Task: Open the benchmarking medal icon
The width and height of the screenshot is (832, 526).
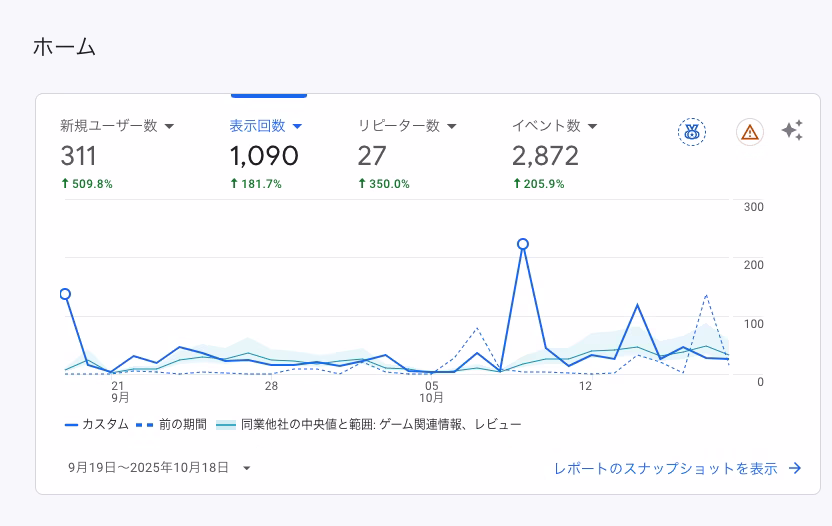Action: pyautogui.click(x=691, y=131)
